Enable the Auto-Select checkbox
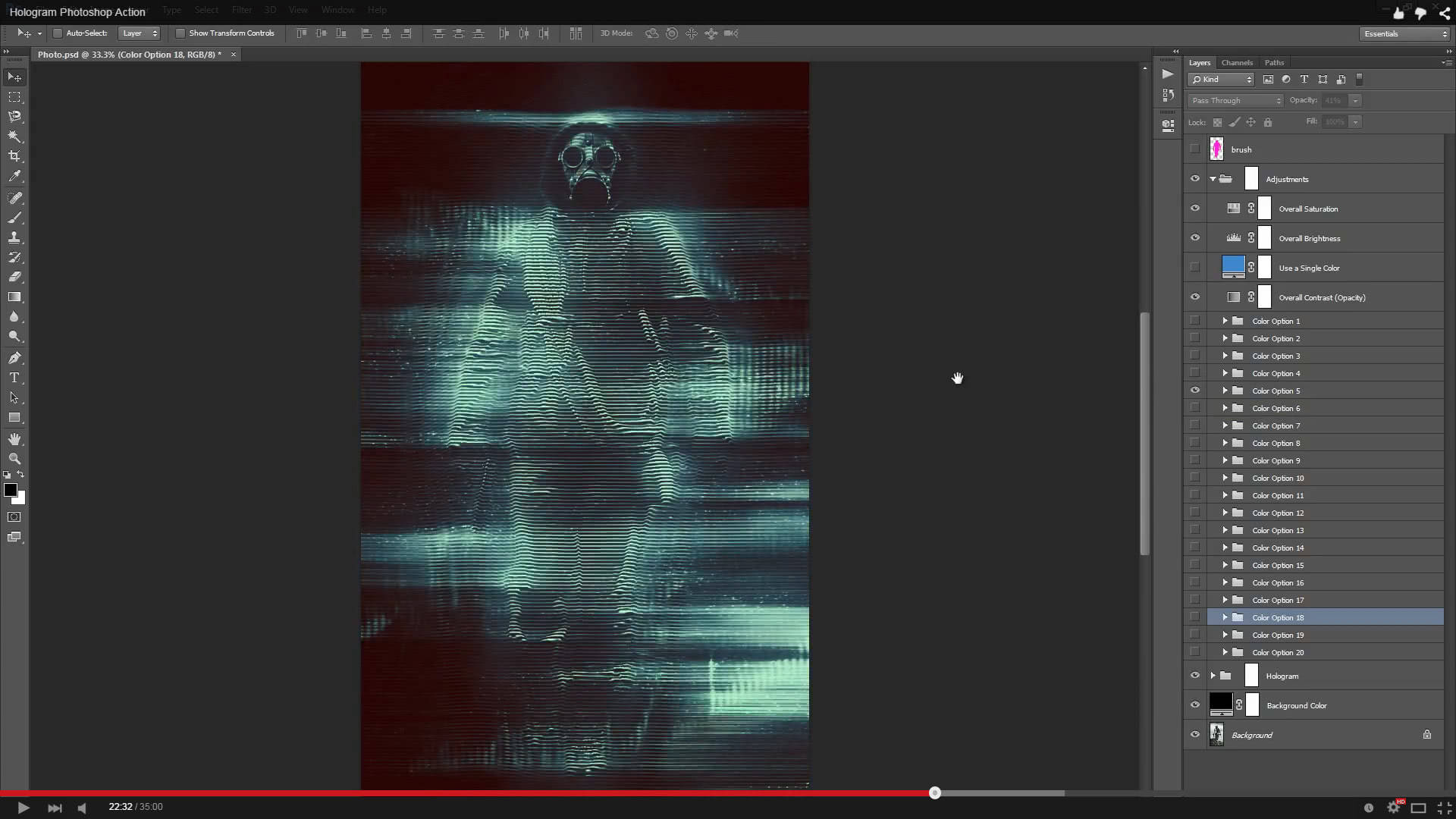This screenshot has height=819, width=1456. (58, 33)
